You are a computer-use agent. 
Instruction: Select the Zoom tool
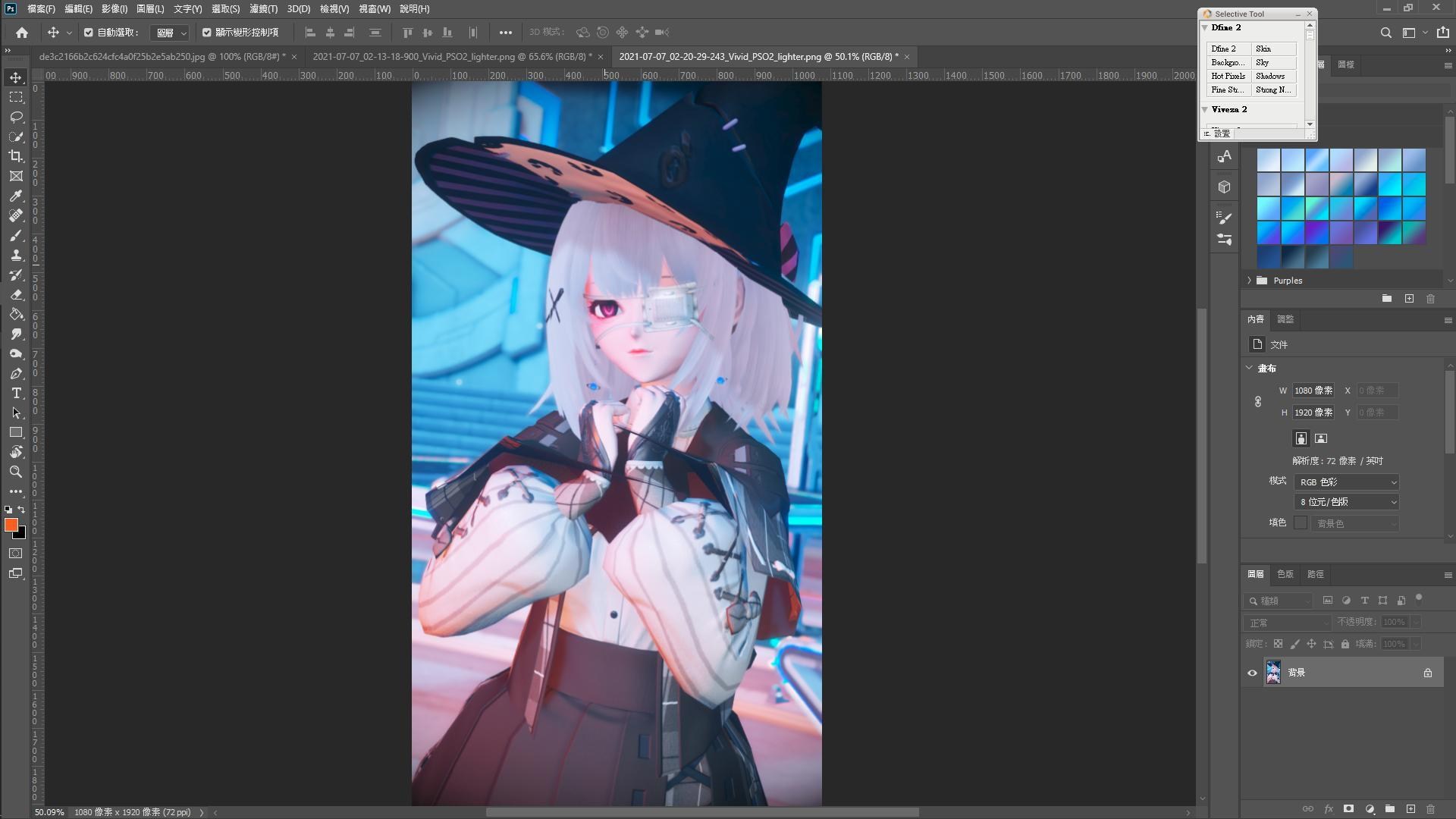[16, 472]
